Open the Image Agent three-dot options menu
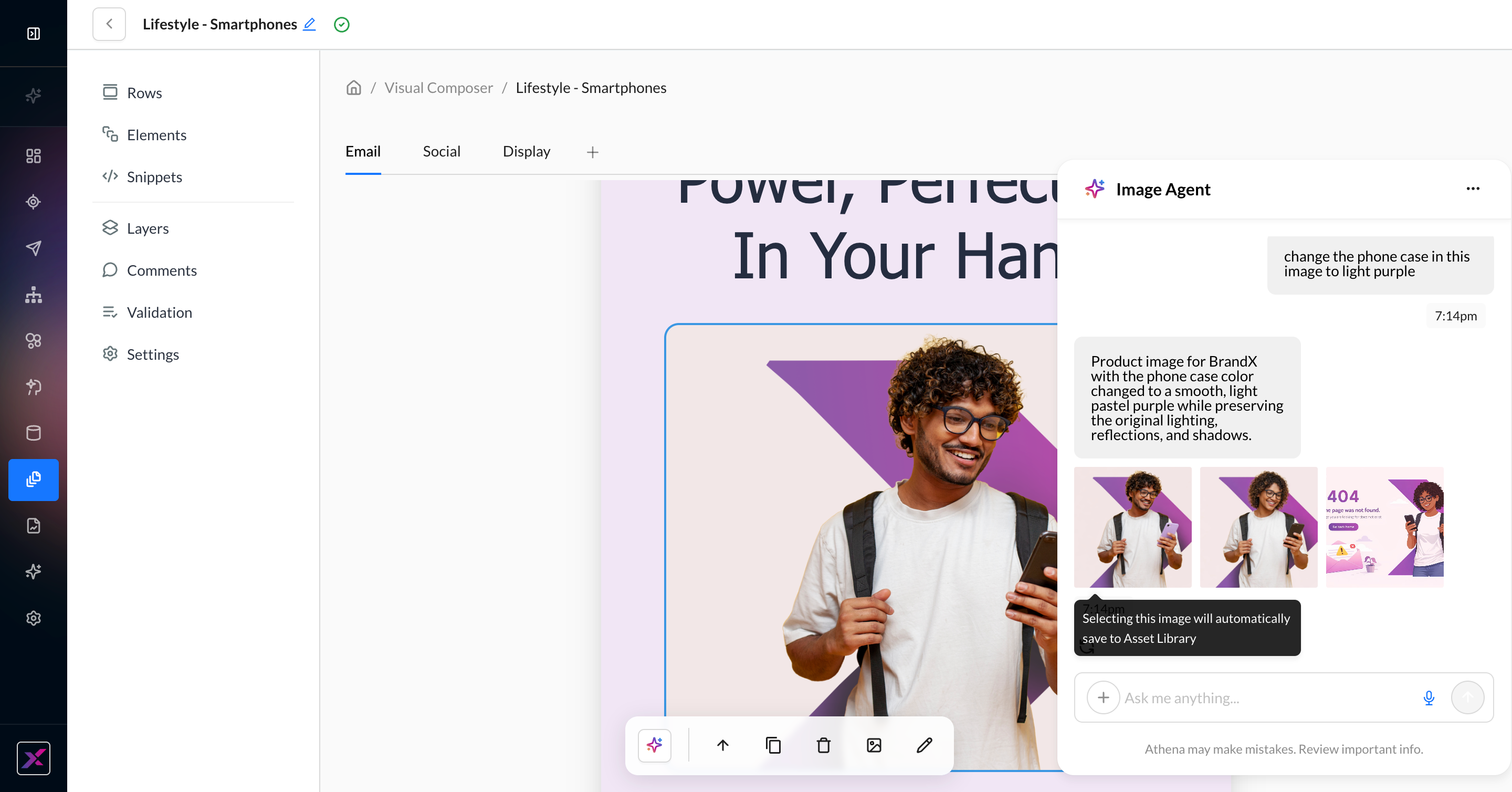 pyautogui.click(x=1473, y=189)
